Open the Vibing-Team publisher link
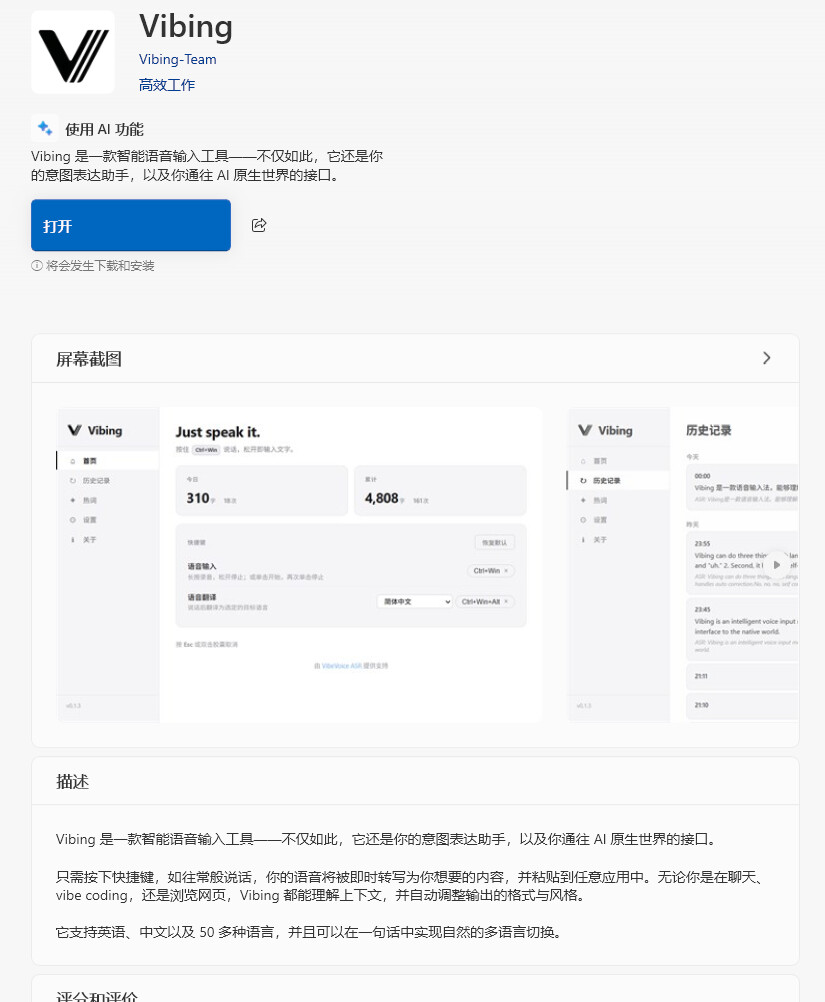 pyautogui.click(x=177, y=59)
